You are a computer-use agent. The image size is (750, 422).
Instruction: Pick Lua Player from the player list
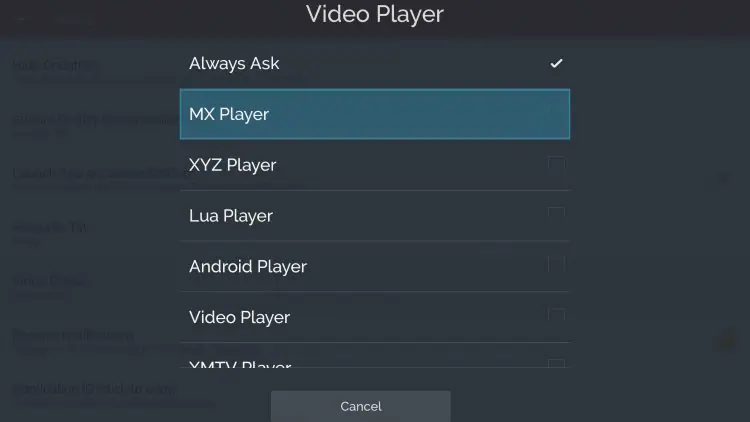pyautogui.click(x=375, y=216)
